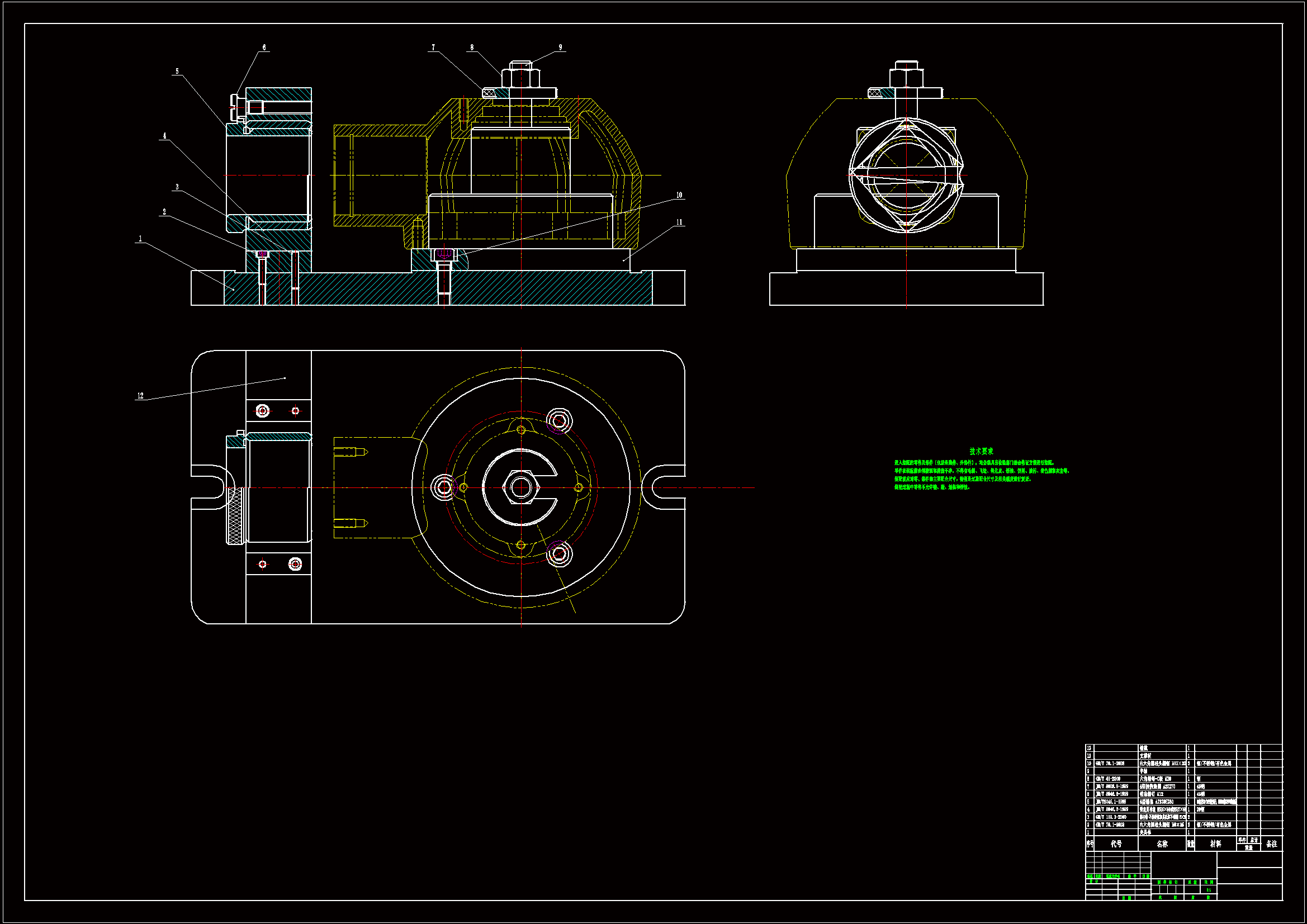Click part callout number 10

click(x=679, y=195)
